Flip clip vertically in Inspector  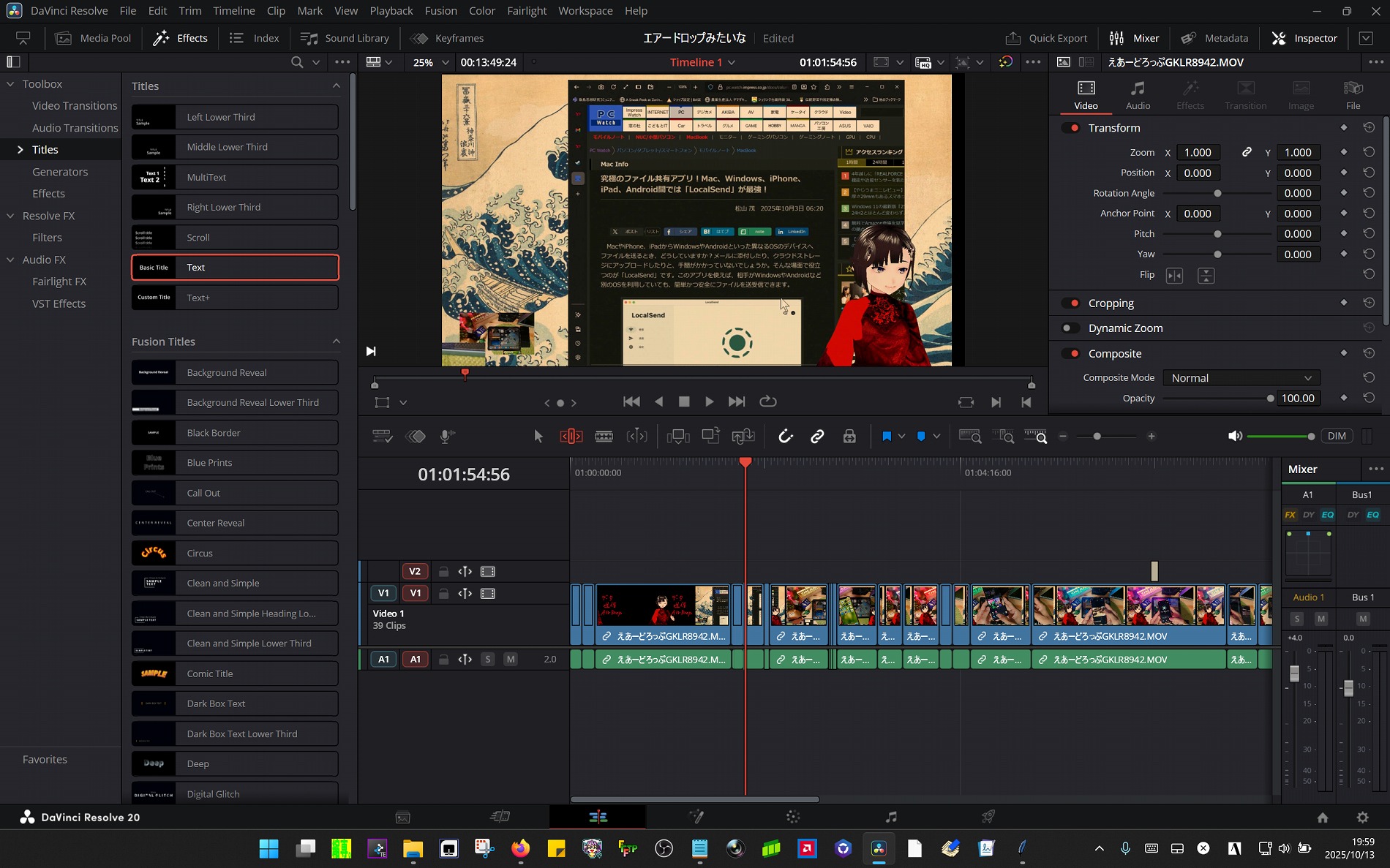point(1206,276)
